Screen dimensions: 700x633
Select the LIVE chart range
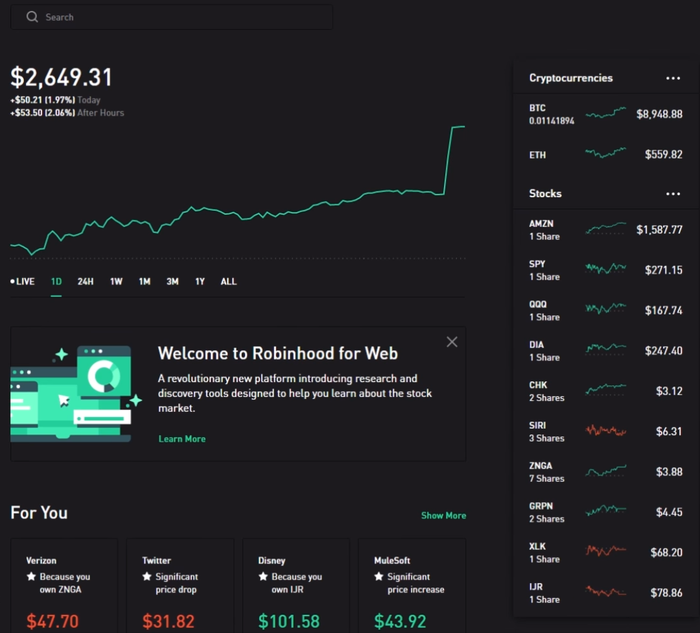pyautogui.click(x=23, y=282)
